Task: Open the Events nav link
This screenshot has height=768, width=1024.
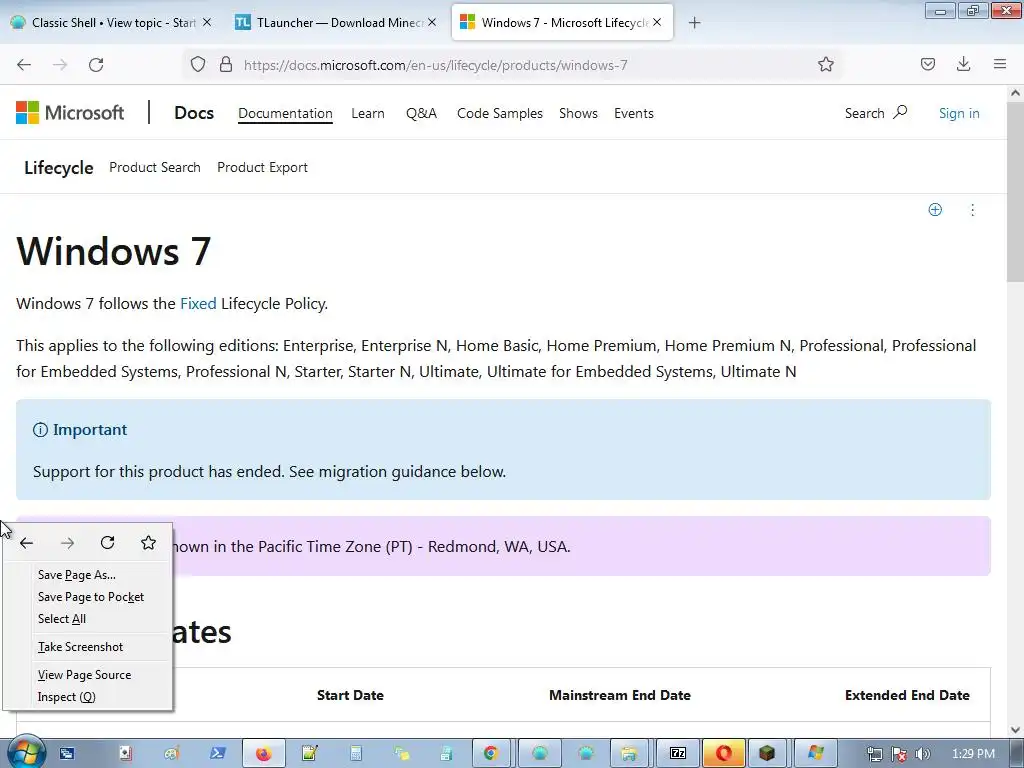Action: (x=633, y=113)
